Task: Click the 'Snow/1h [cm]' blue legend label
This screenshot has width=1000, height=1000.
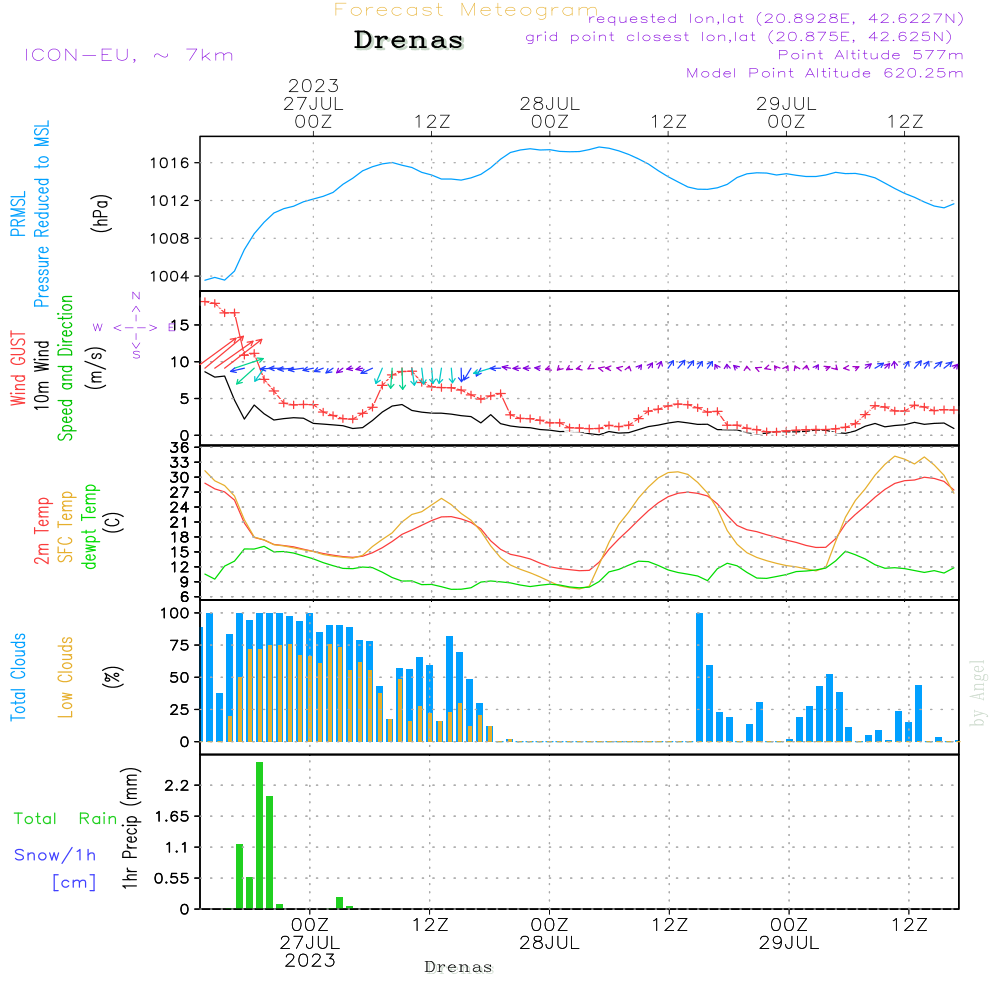Action: click(55, 869)
